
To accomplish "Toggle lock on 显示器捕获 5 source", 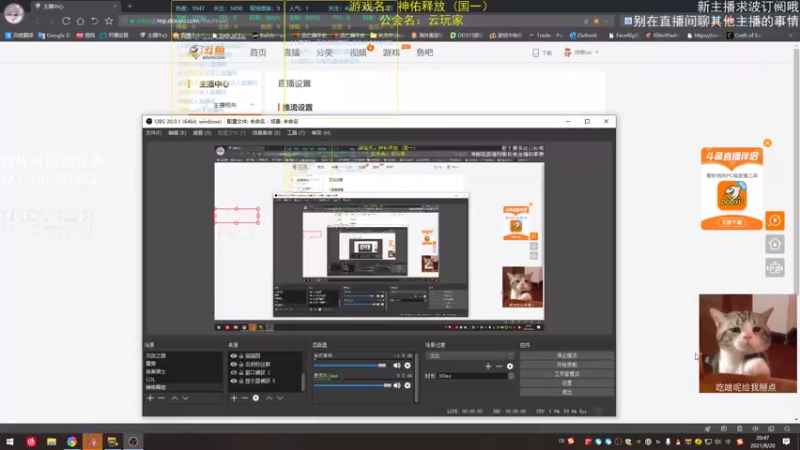I will click(x=241, y=381).
